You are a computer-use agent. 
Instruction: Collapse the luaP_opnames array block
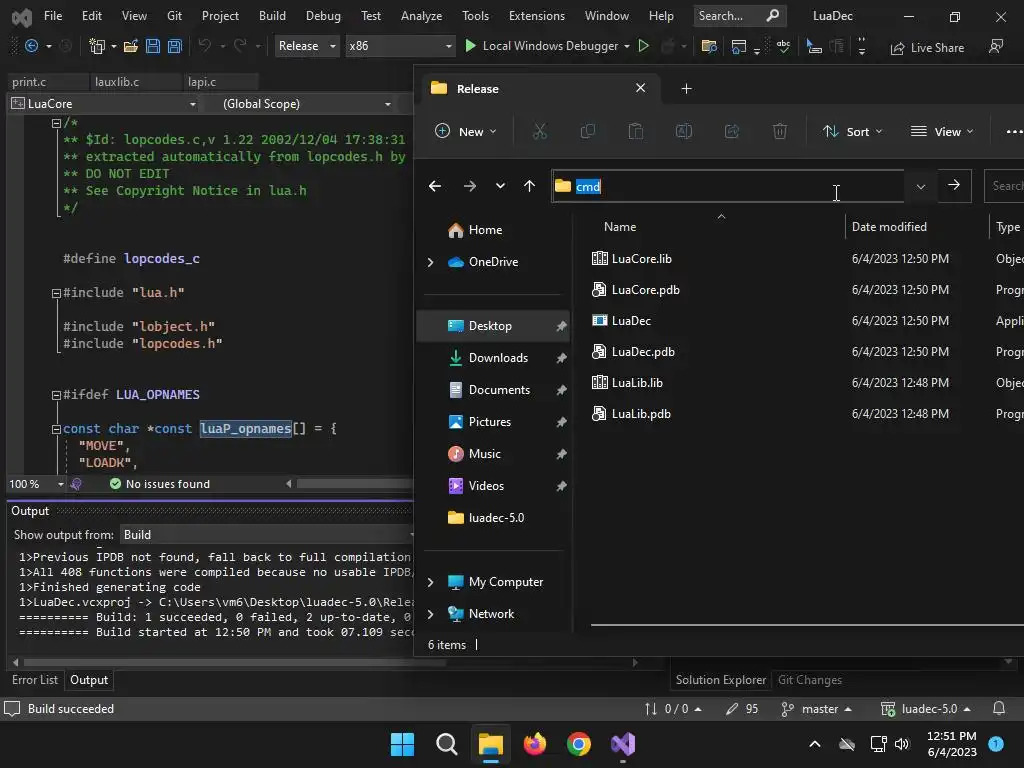pyautogui.click(x=56, y=429)
